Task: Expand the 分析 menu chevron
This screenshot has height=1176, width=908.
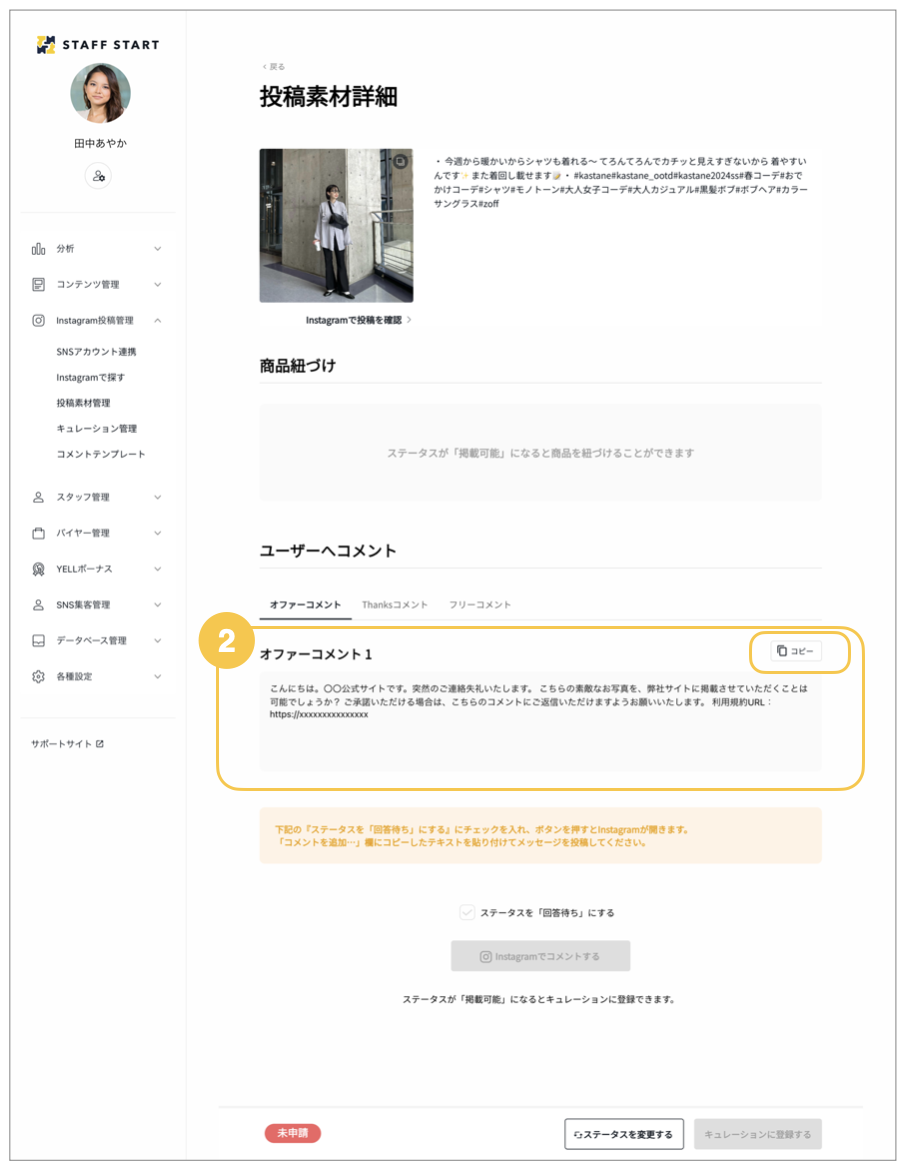Action: point(157,249)
